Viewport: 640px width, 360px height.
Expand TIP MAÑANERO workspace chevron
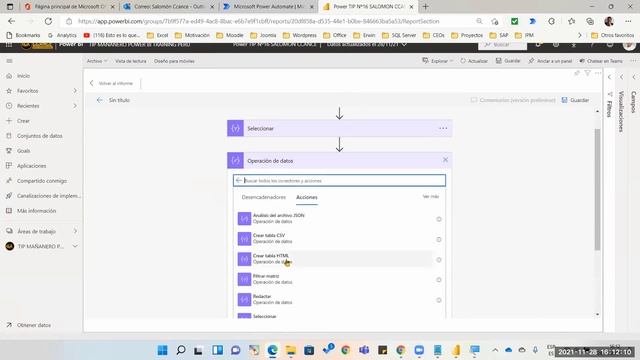75,246
